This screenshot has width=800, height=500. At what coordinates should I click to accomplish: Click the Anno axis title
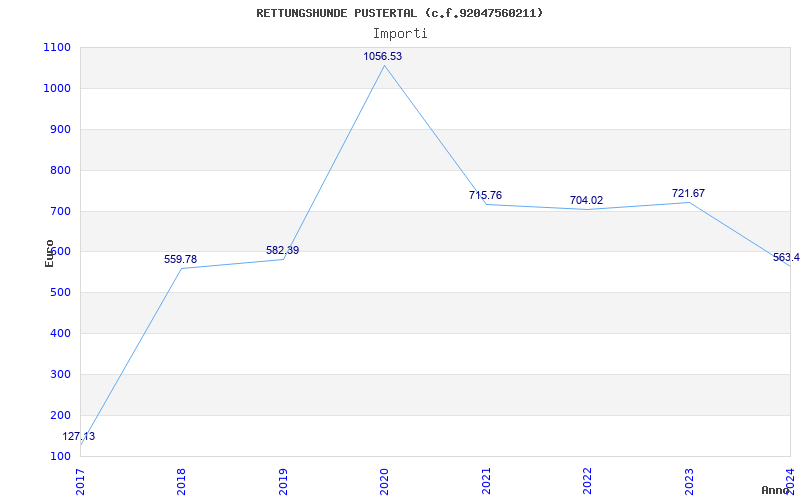(776, 490)
